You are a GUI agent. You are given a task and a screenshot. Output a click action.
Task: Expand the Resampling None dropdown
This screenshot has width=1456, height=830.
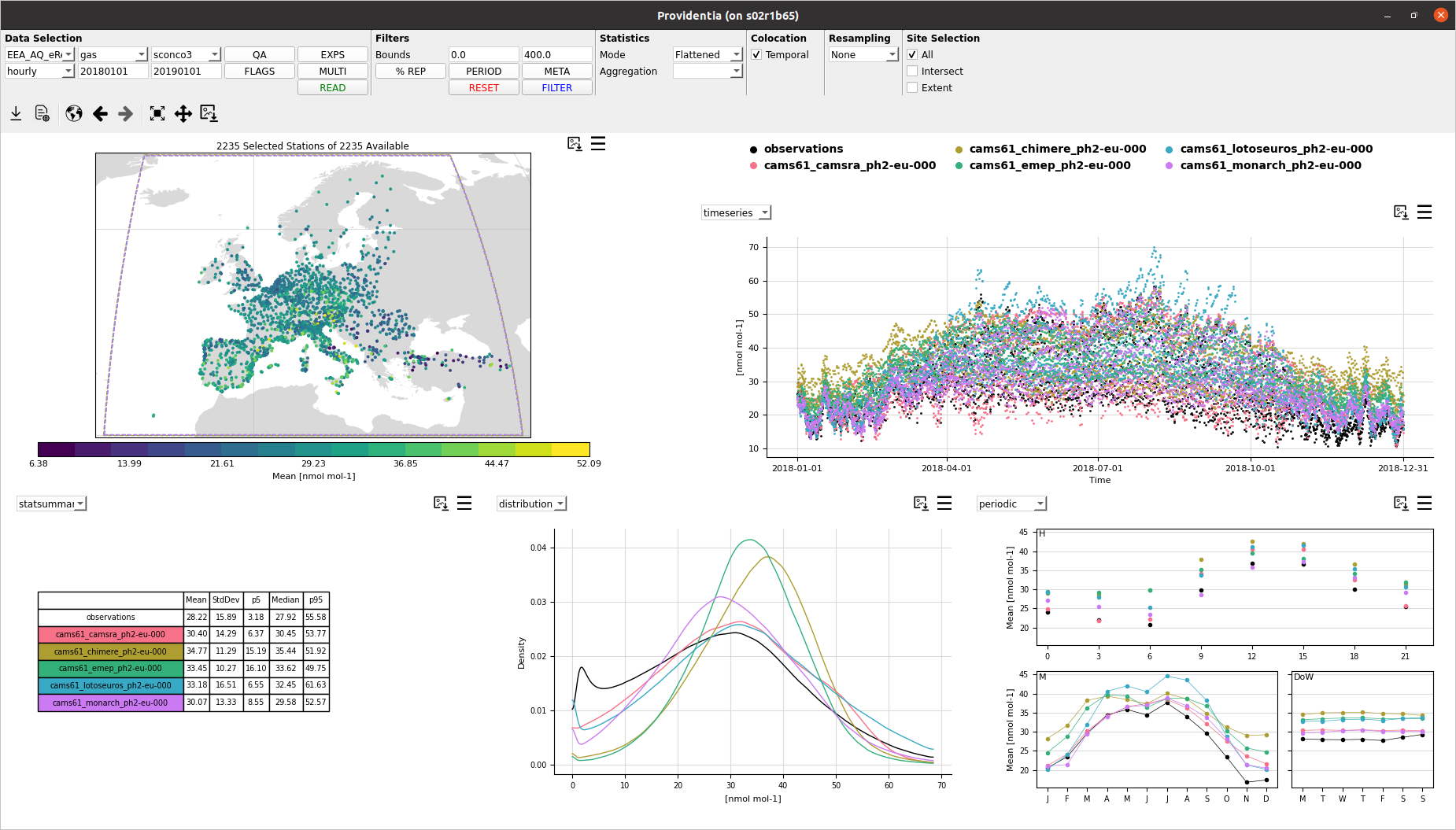pos(863,55)
